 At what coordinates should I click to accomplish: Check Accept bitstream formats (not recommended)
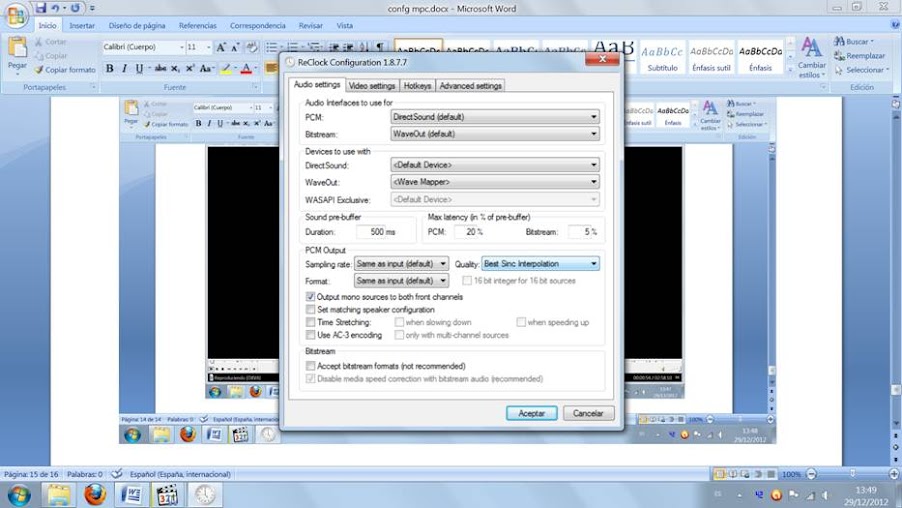tap(311, 366)
